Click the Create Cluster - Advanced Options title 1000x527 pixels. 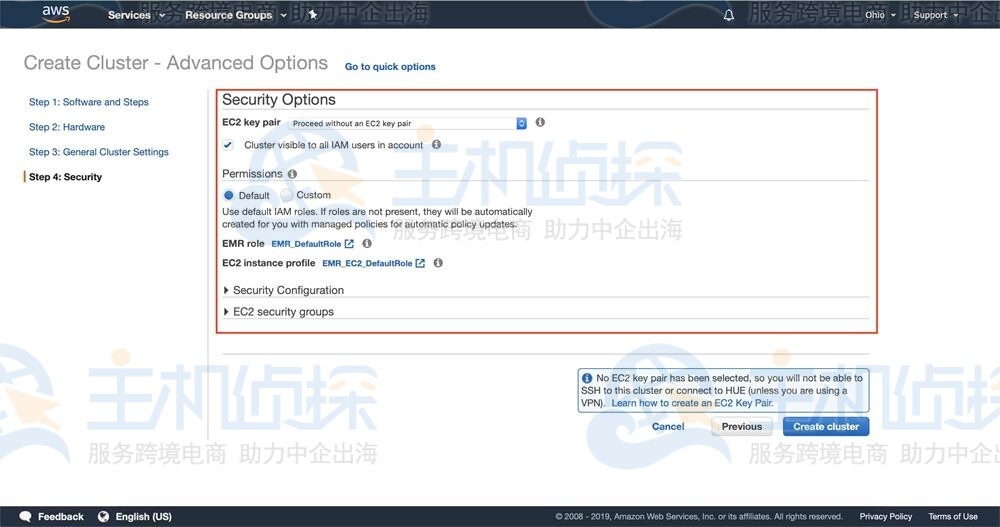tap(175, 63)
